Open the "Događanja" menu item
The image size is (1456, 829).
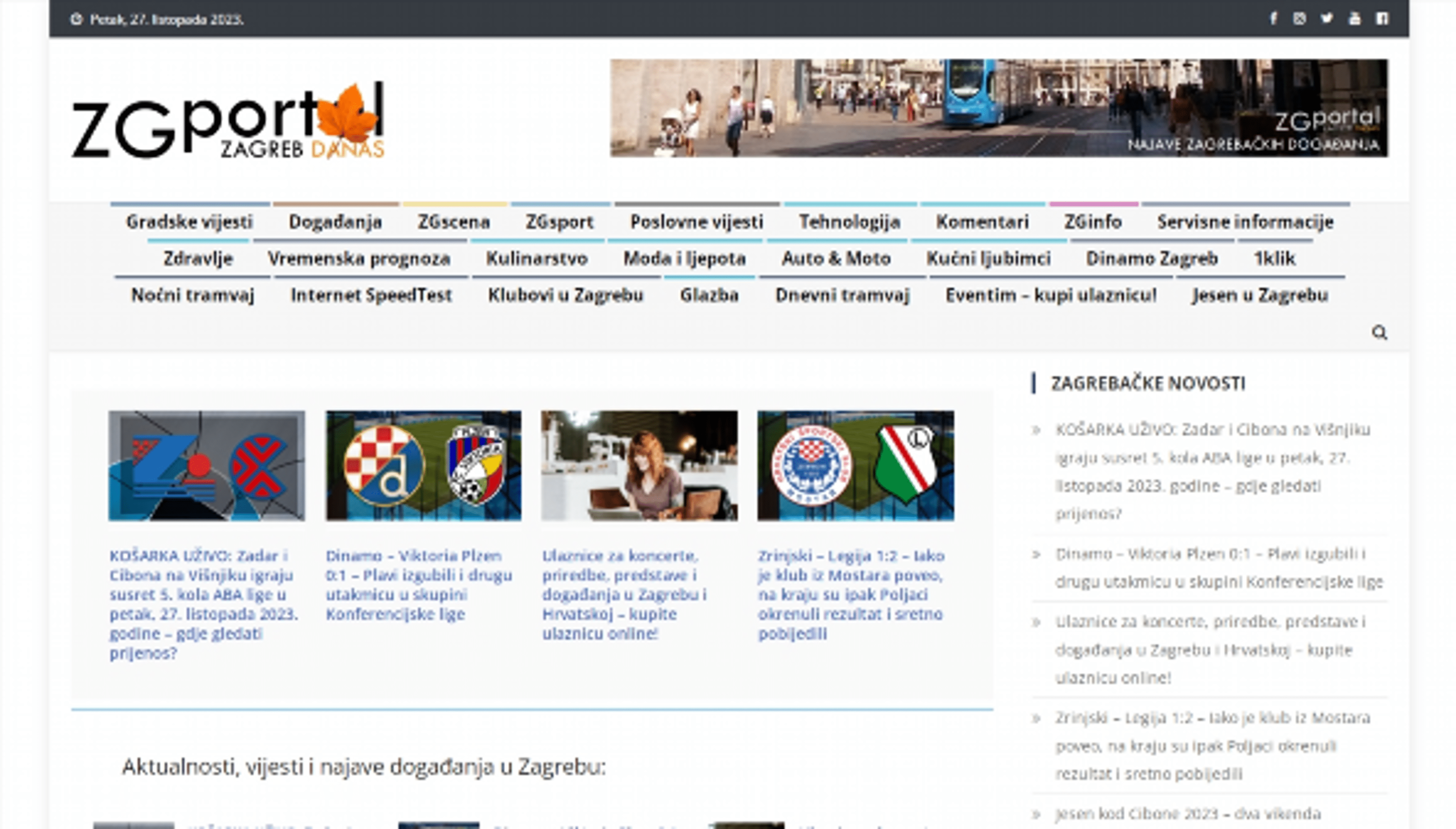click(336, 222)
